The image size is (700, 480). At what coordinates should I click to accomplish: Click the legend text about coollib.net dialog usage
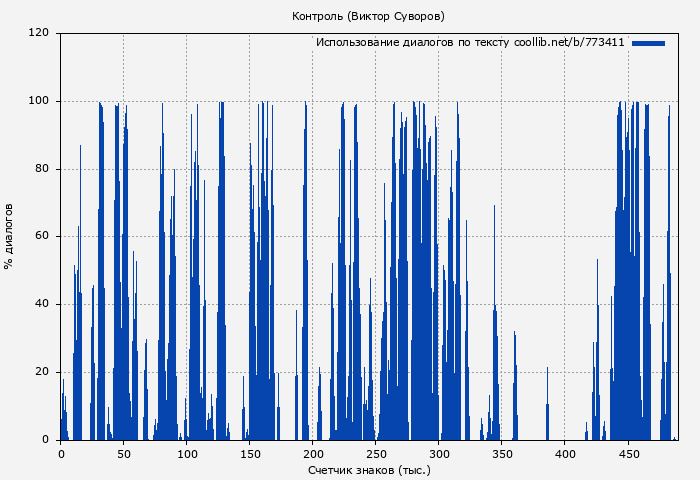(470, 43)
